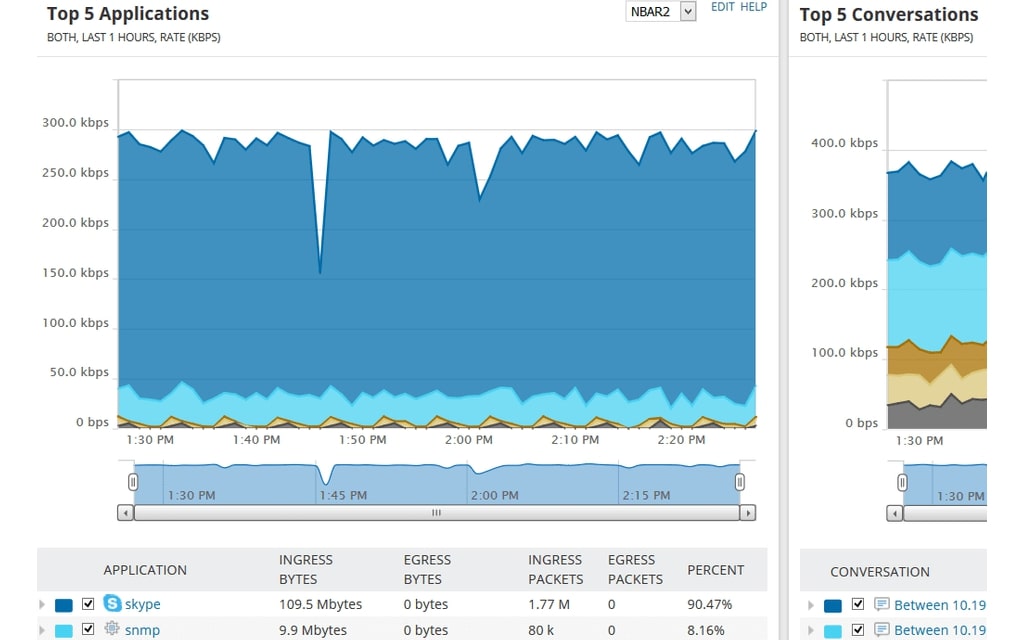Click the right scroll arrow below the chart
The width and height of the screenshot is (1024, 640).
(746, 512)
